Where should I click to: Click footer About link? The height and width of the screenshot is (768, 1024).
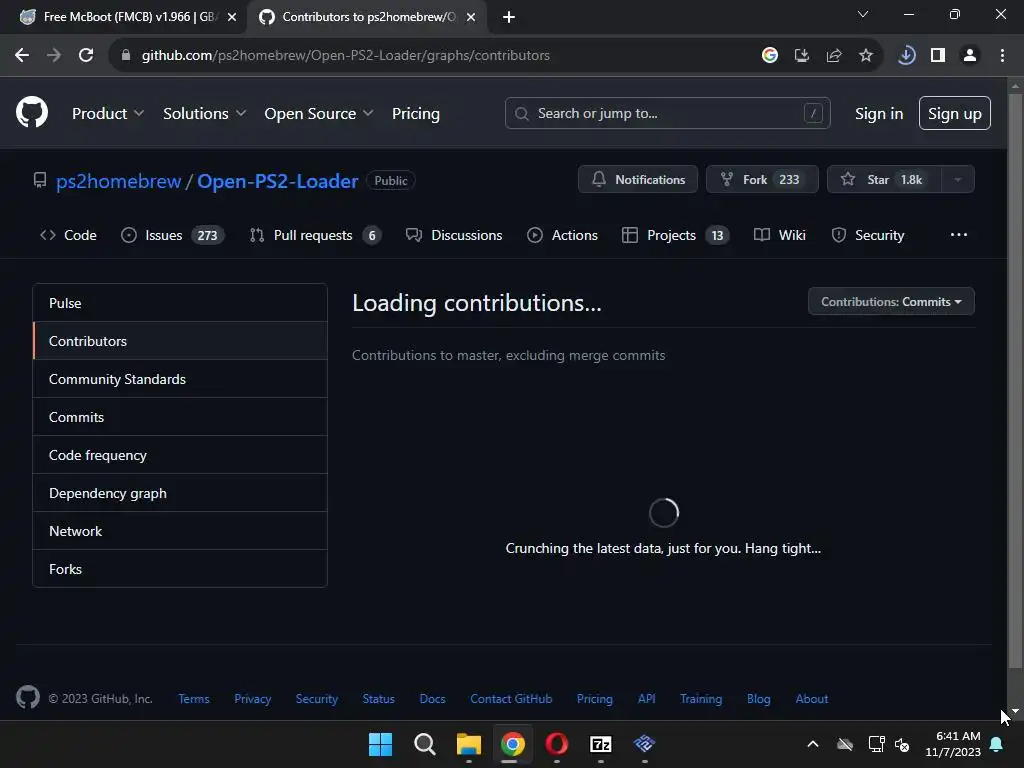click(812, 699)
